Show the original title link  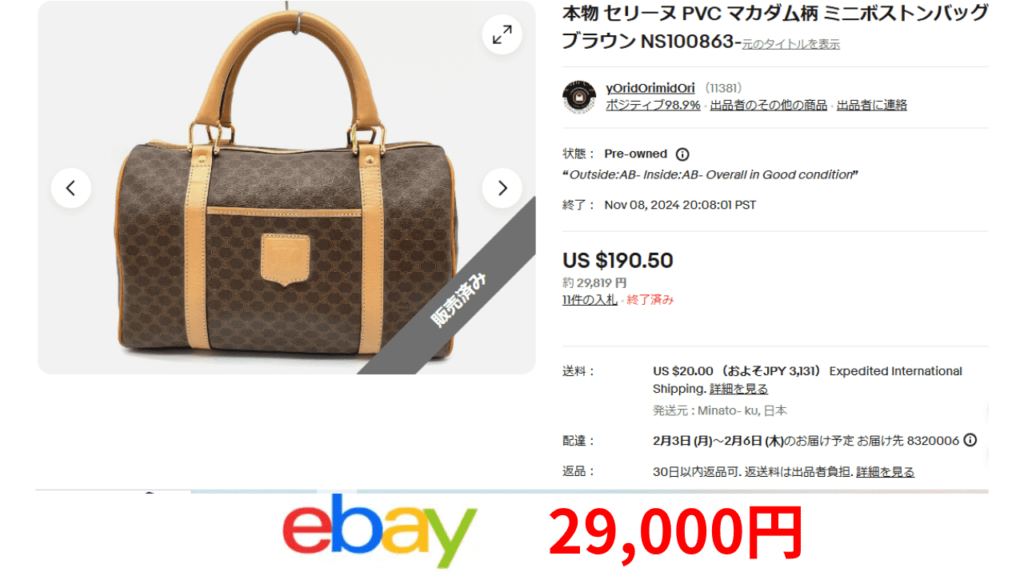pyautogui.click(x=790, y=44)
